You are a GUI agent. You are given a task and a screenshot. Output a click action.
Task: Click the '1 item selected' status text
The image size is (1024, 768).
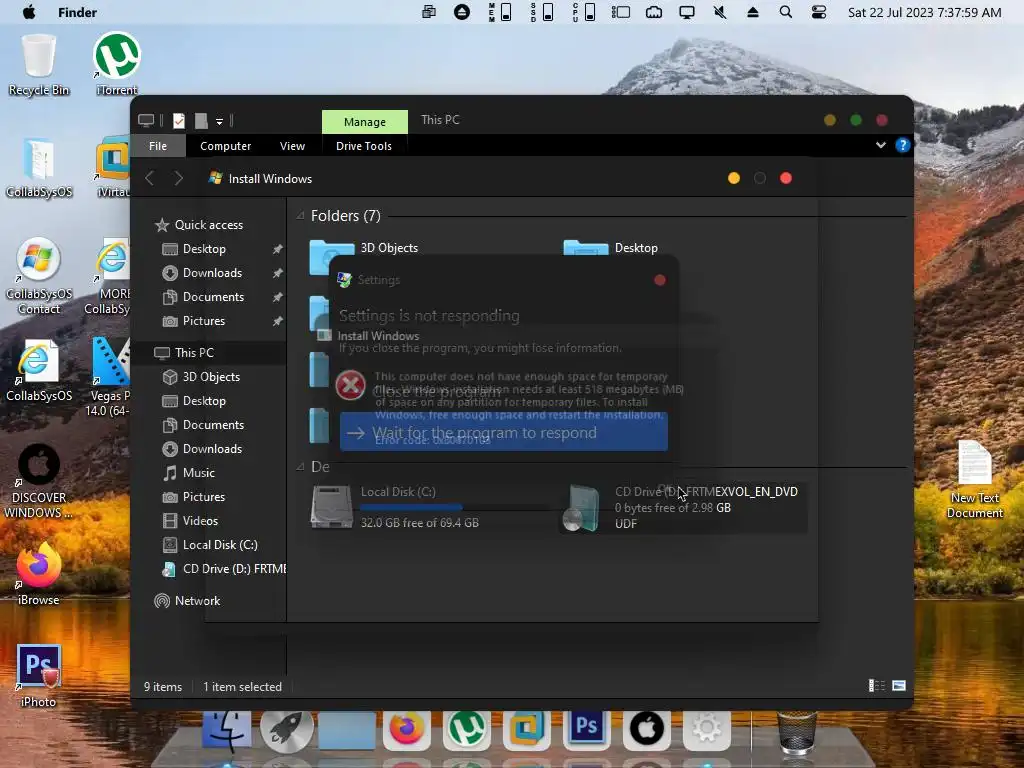tap(242, 686)
